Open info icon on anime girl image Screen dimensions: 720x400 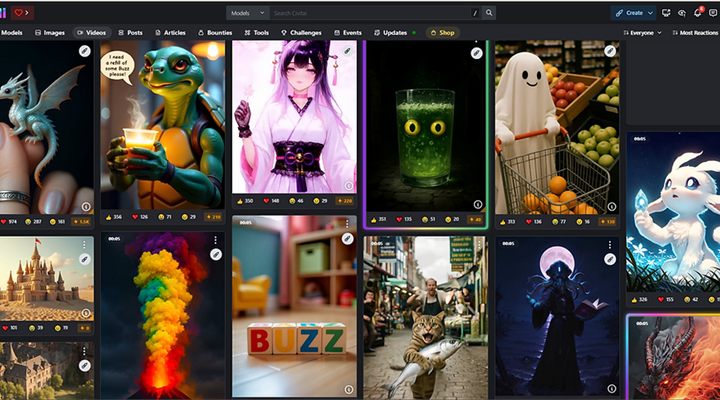[x=349, y=186]
